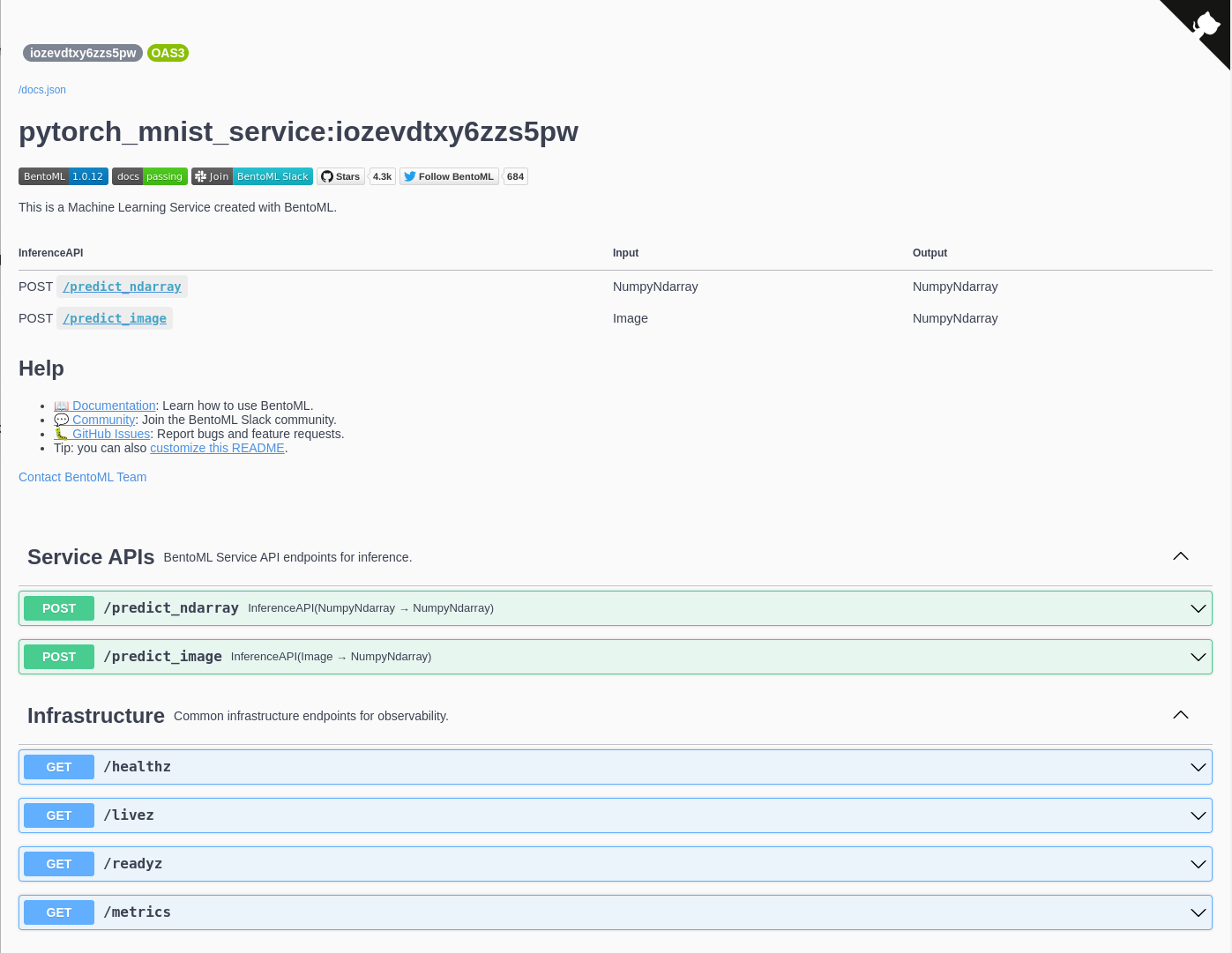Click the Contact BentoML Team link

82,477
